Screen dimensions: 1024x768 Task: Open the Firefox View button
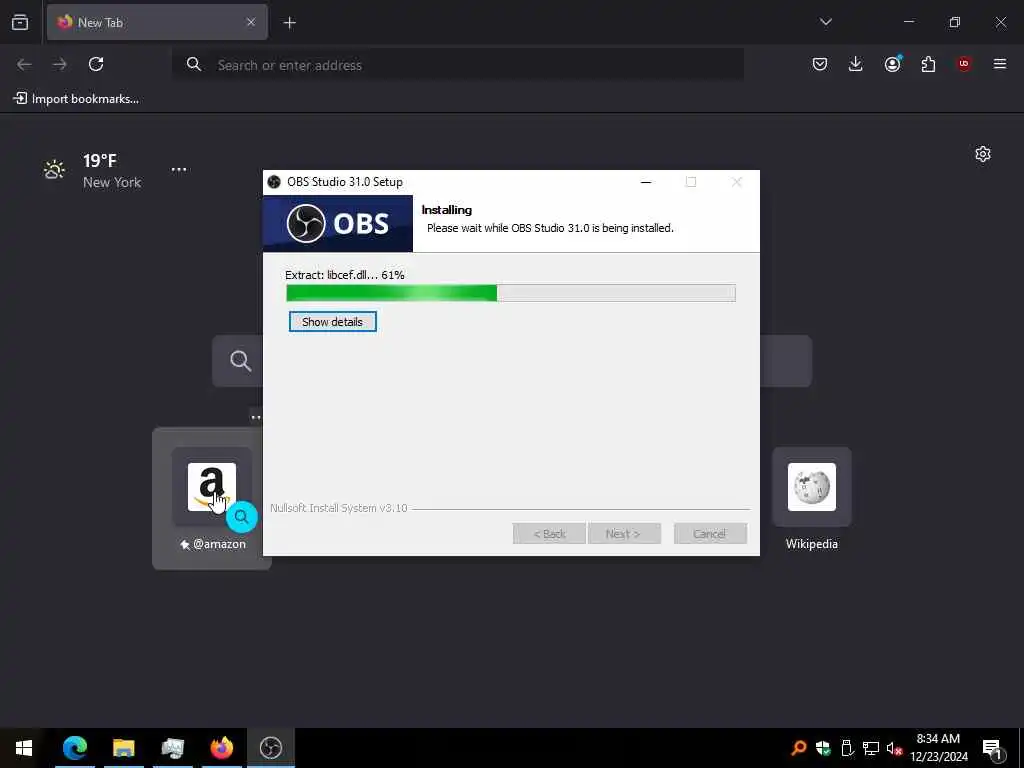20,22
